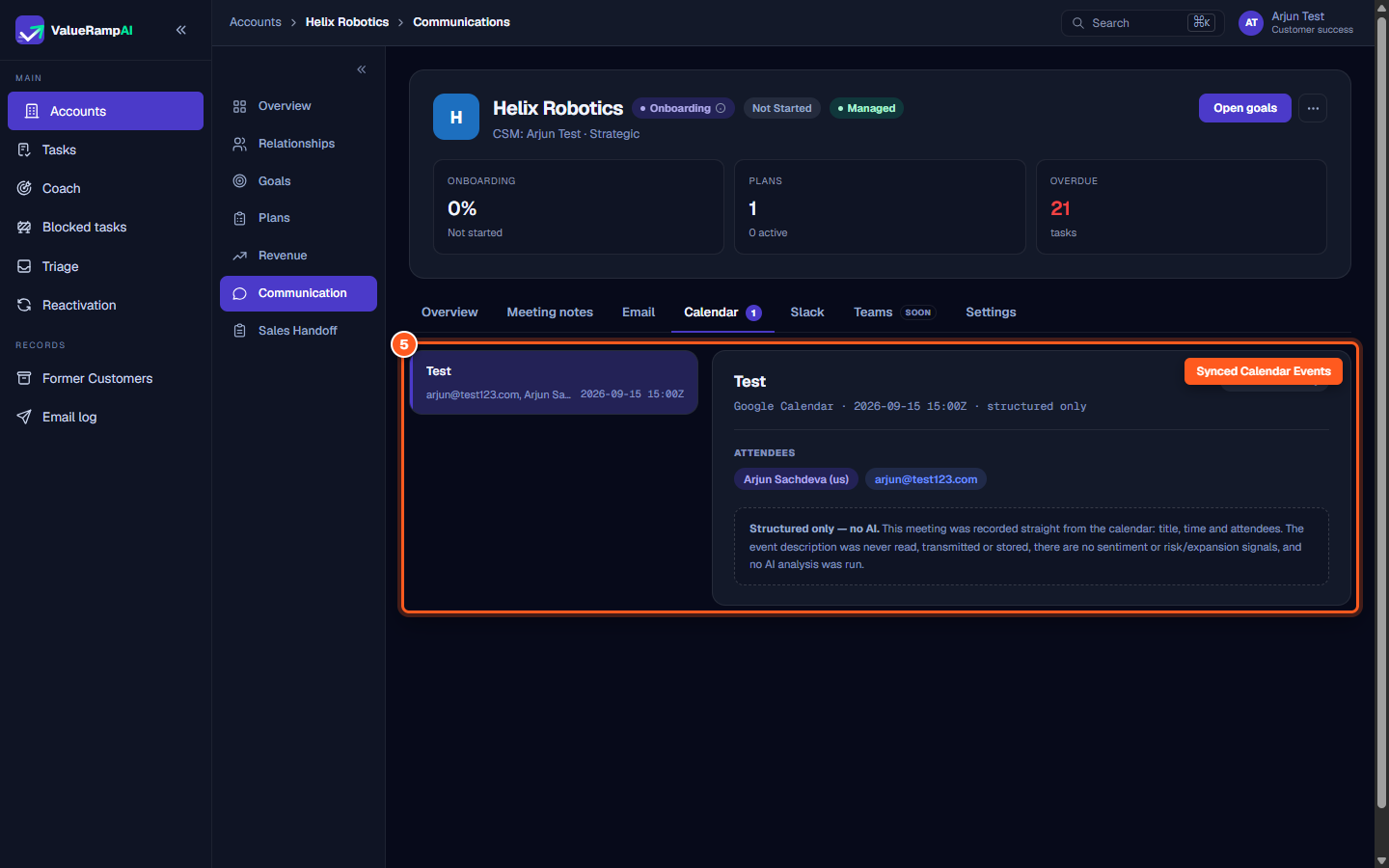Select Reactivation in the sidebar
The image size is (1389, 868).
point(105,305)
